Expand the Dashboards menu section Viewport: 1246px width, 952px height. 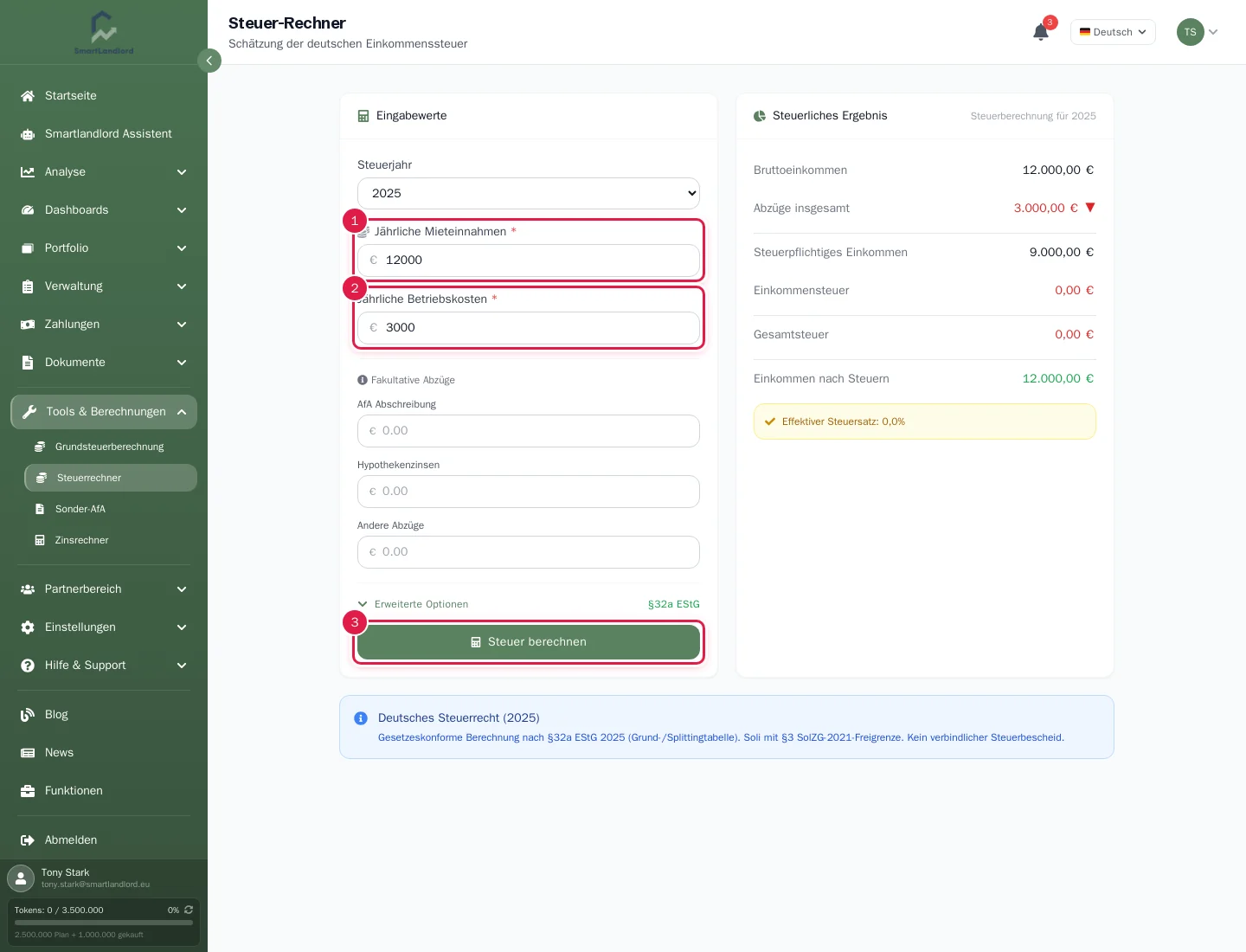[104, 210]
